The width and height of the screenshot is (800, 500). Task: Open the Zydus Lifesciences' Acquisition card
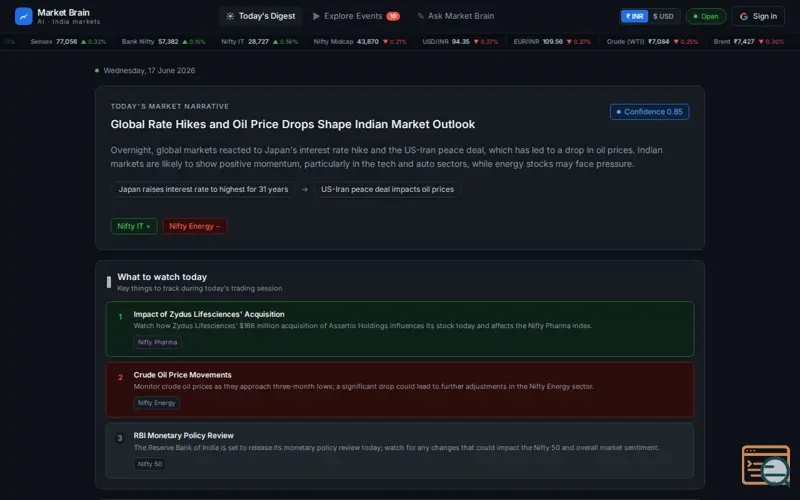[399, 329]
